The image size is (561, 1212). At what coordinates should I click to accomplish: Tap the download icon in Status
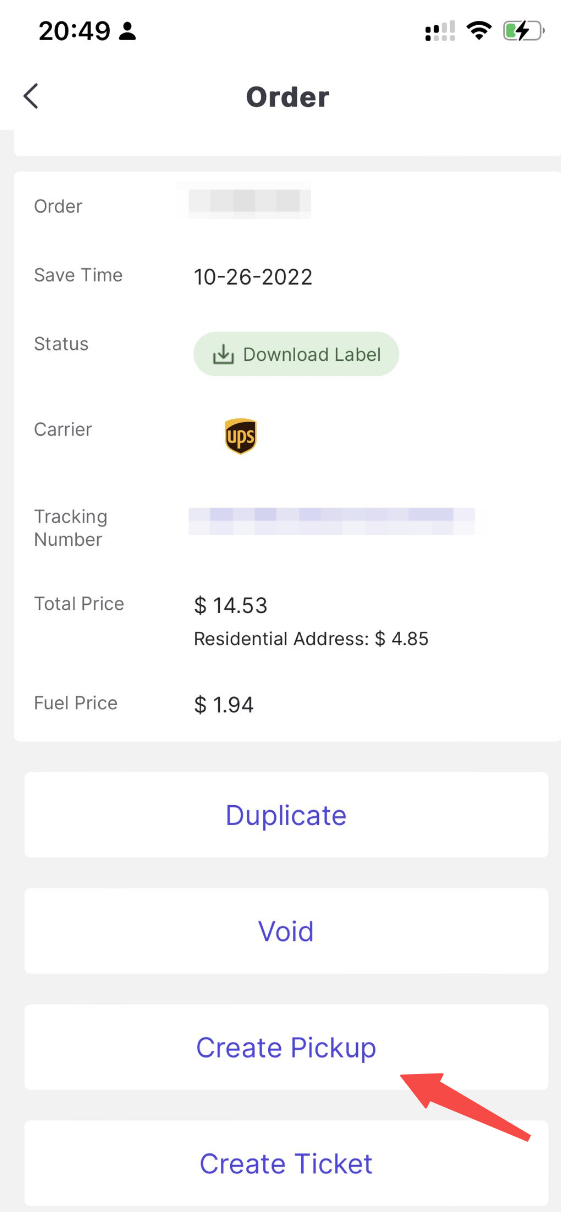[x=223, y=355]
